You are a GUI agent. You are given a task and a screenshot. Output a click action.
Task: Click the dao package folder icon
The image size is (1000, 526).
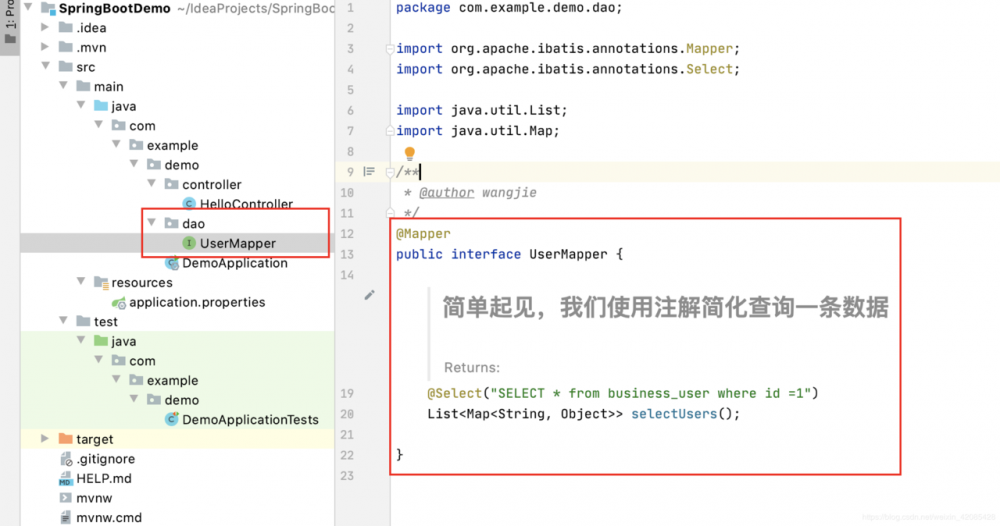point(171,223)
